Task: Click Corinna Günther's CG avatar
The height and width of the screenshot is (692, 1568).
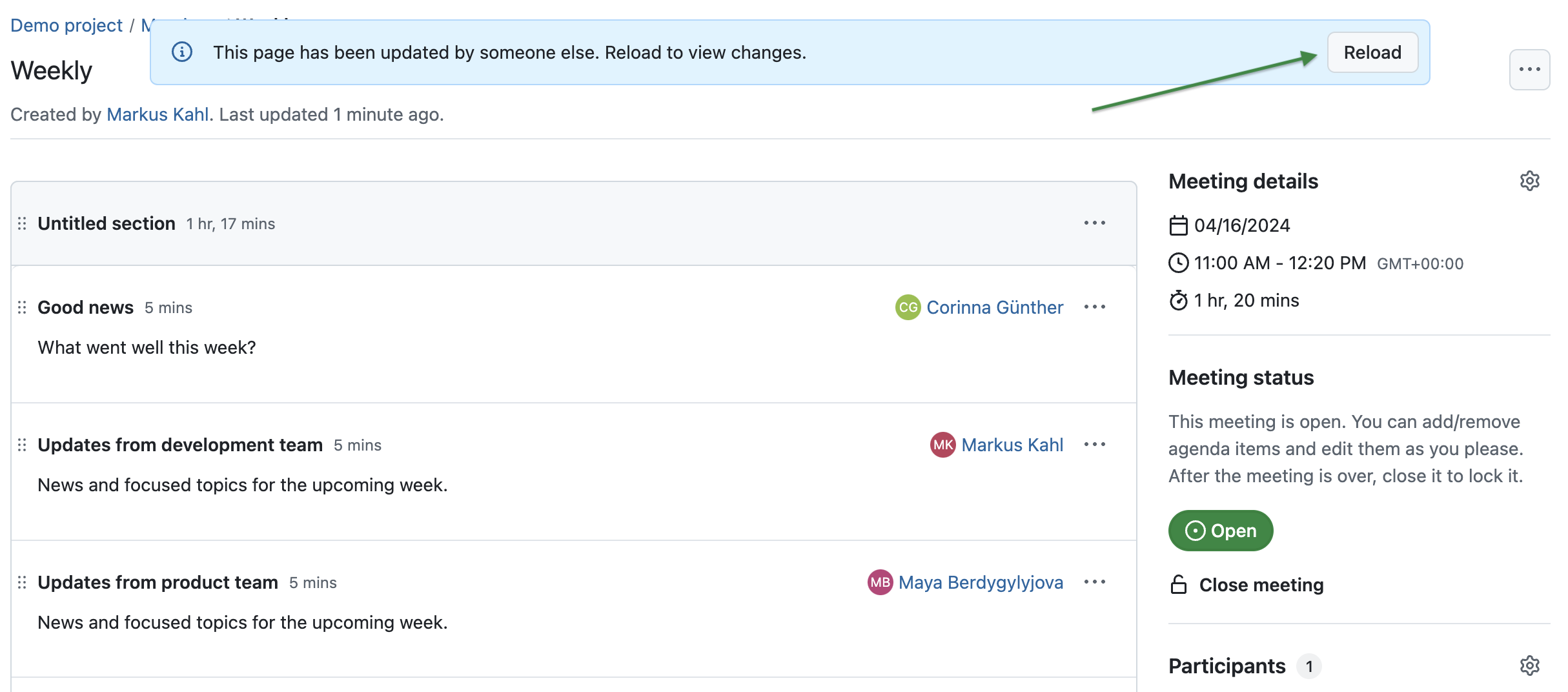Action: (907, 307)
